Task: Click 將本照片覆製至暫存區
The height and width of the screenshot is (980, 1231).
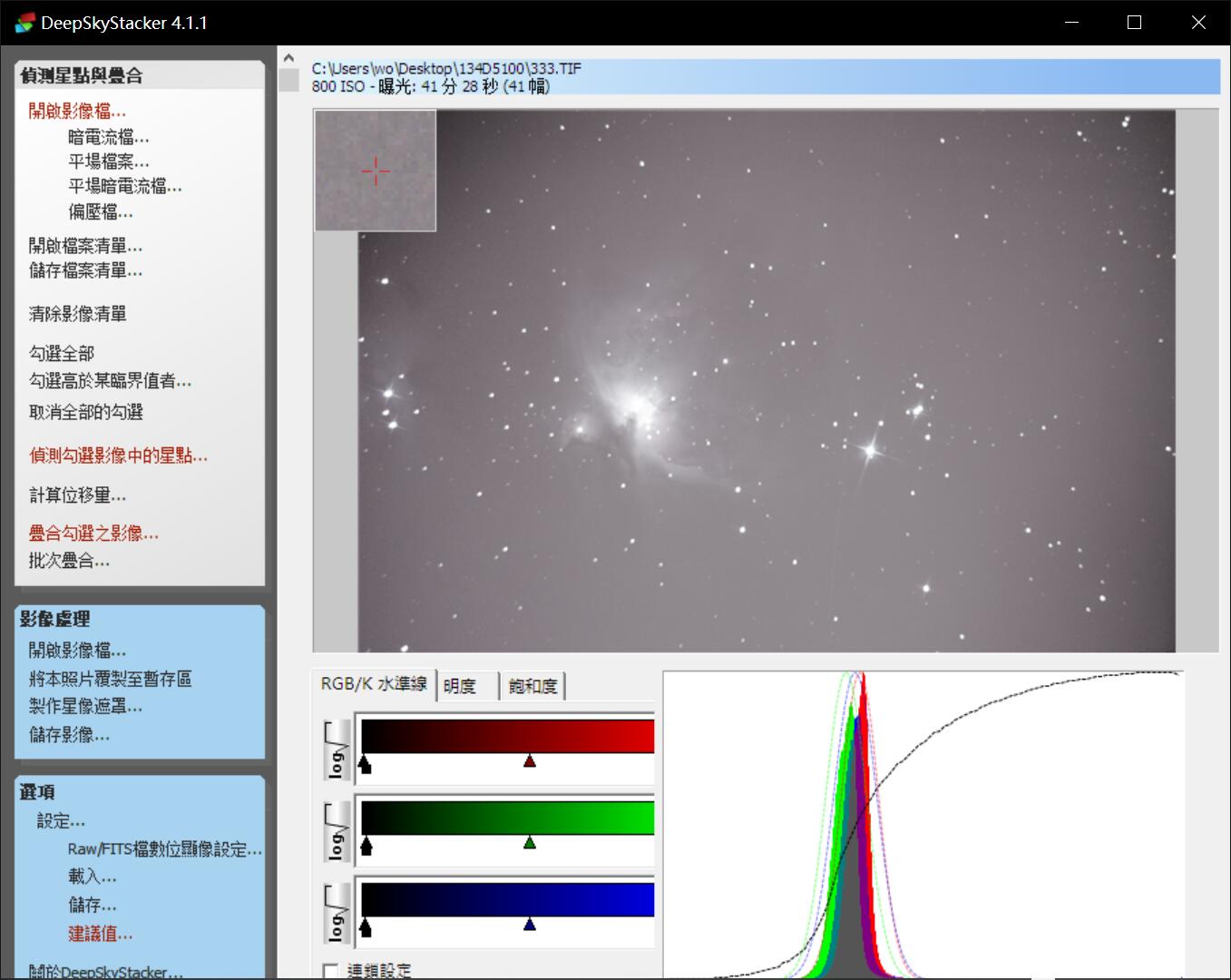Action: 110,679
